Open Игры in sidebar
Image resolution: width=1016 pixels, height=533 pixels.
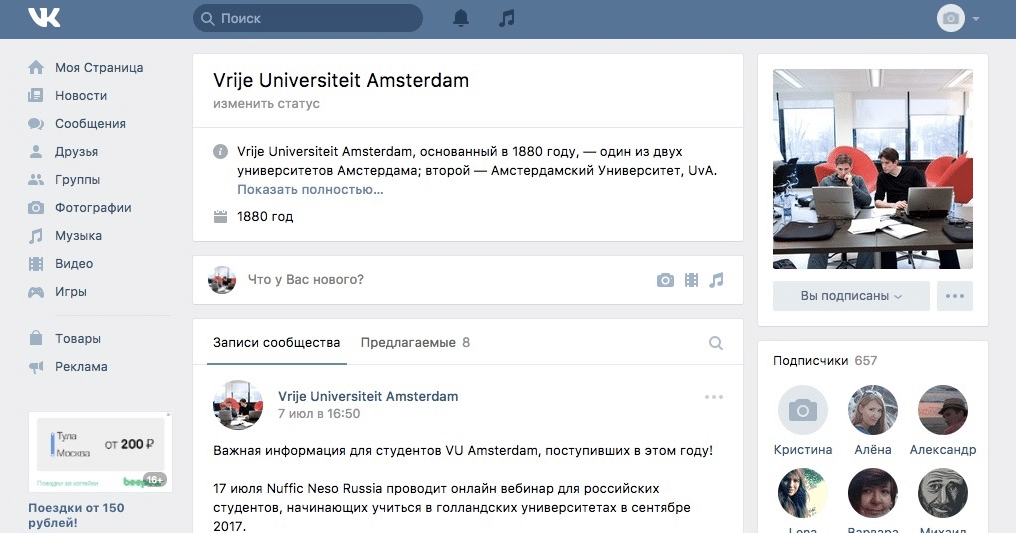tap(71, 292)
